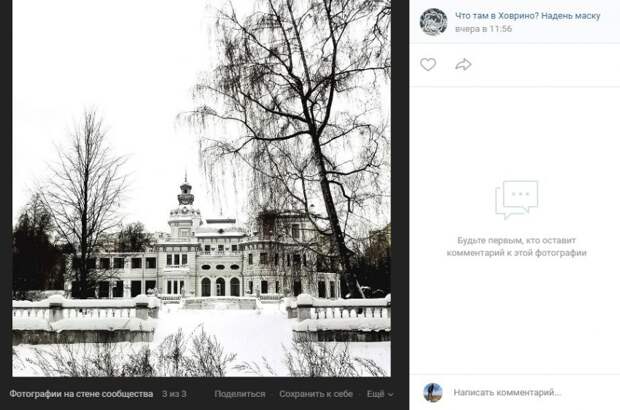The width and height of the screenshot is (620, 410).
Task: Open the post timestamp 'вчера в 11:56'
Action: click(x=483, y=29)
